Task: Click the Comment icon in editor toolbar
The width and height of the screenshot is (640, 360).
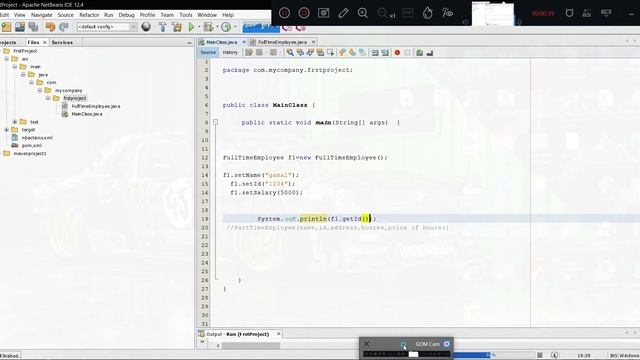Action: click(419, 52)
